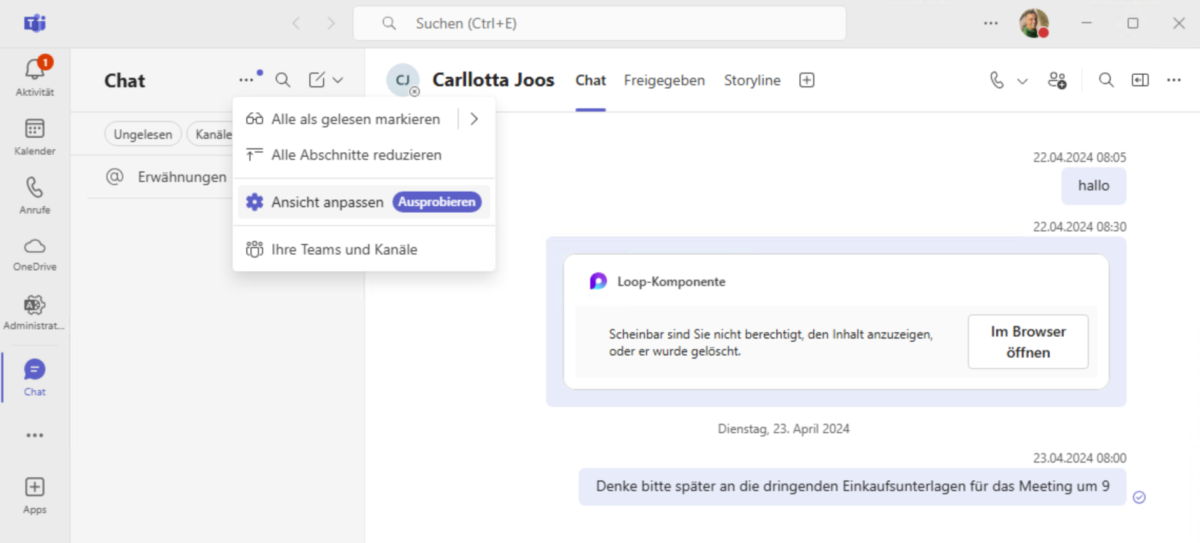The width and height of the screenshot is (1200, 543).
Task: Expand submenu arrow next to mark read
Action: tap(474, 119)
